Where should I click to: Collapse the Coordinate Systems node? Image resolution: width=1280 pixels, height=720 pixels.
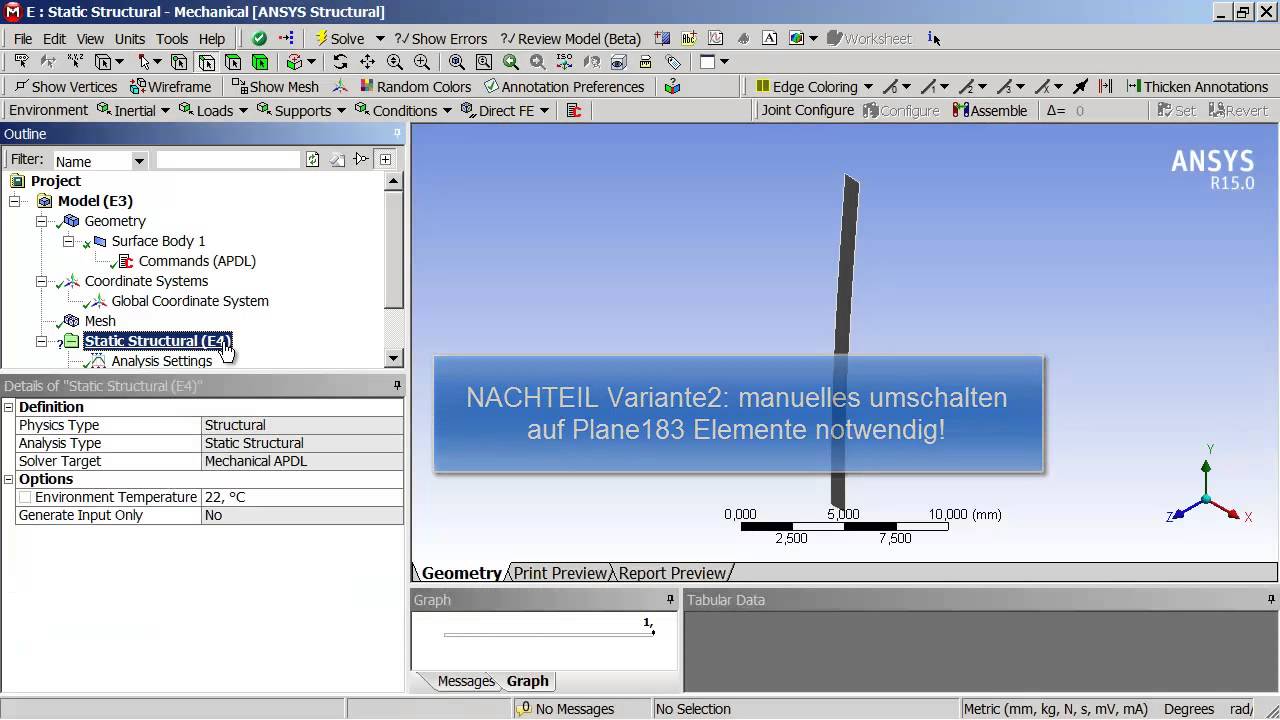42,281
